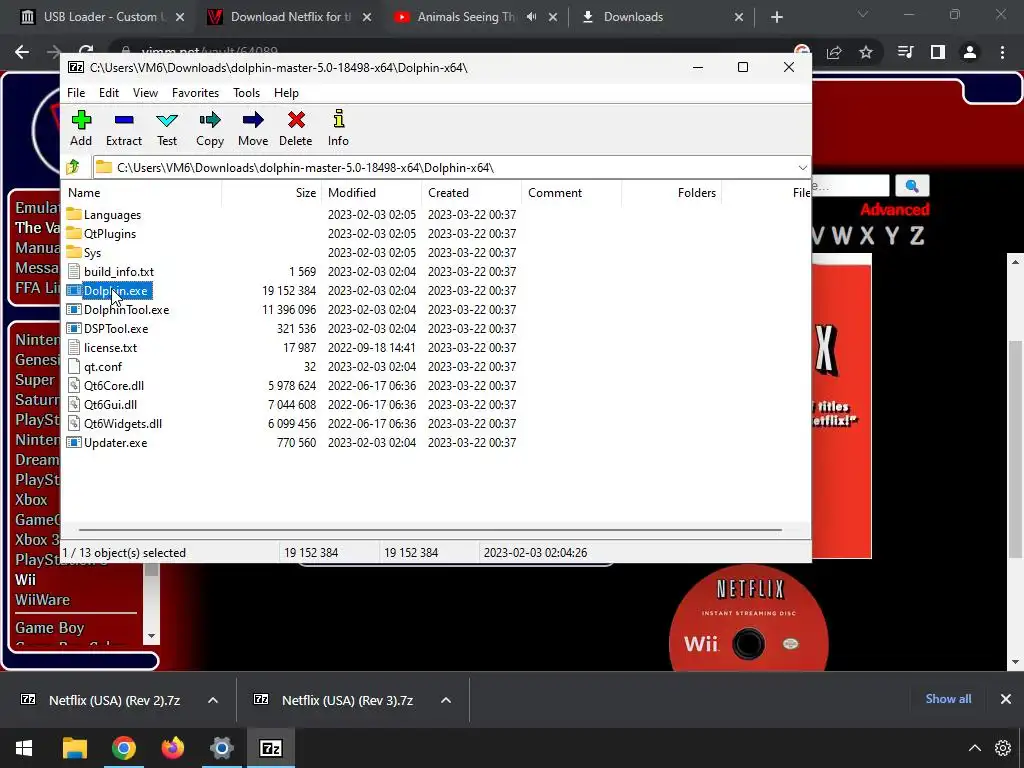Image resolution: width=1024 pixels, height=768 pixels.
Task: Close the Chrome downloads bar
Action: (1006, 699)
